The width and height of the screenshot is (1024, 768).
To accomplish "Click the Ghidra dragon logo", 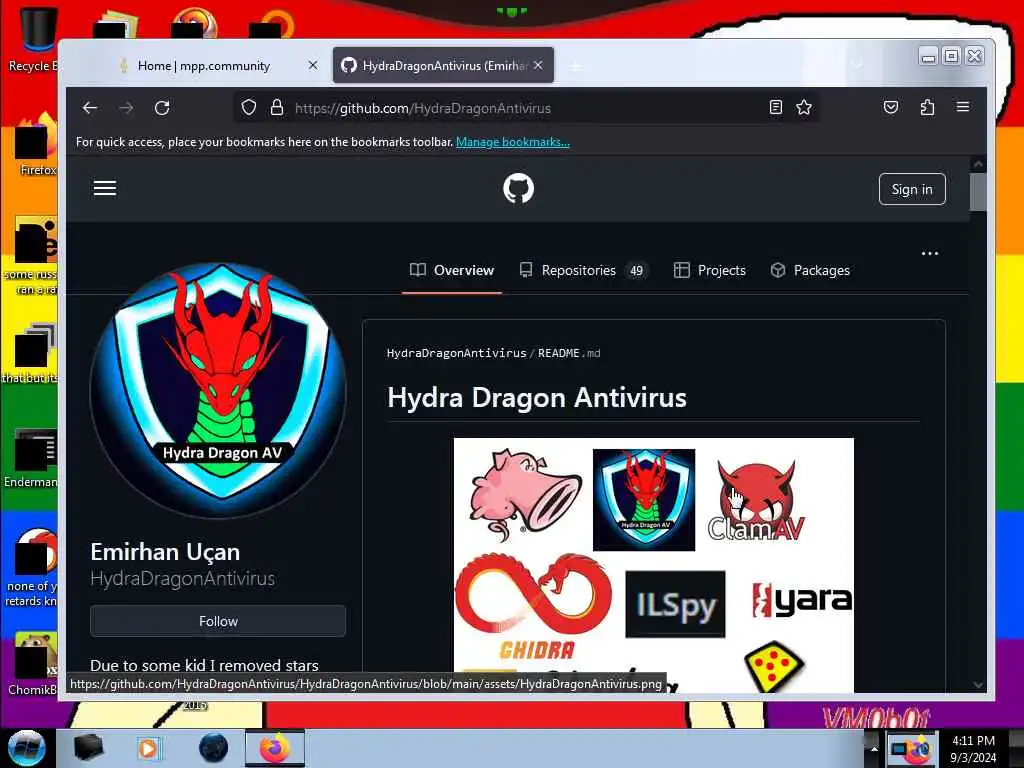I will (534, 605).
